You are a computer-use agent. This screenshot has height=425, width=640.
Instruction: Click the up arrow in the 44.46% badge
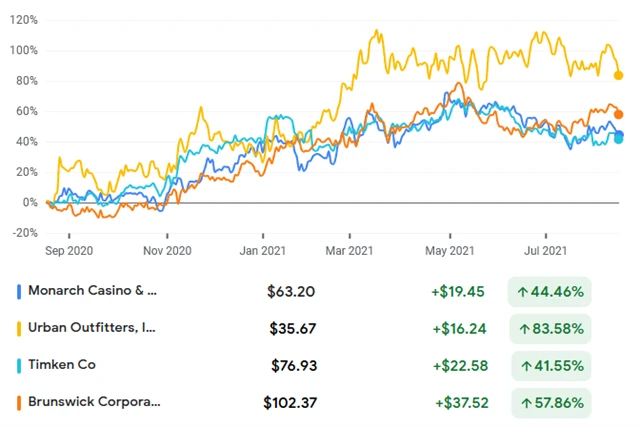pos(524,292)
